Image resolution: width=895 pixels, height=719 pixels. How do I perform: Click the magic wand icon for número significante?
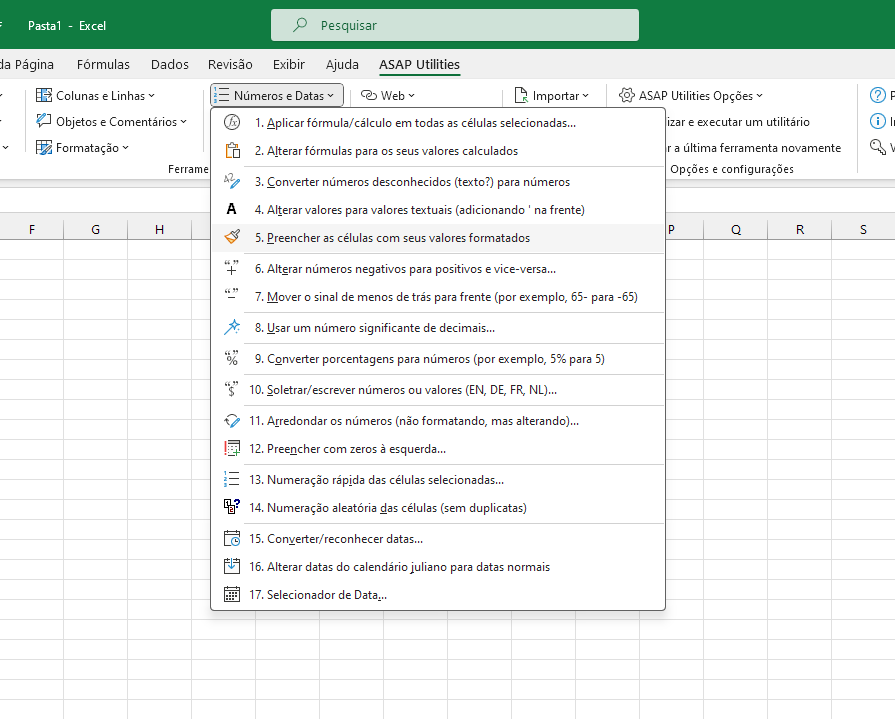click(232, 328)
